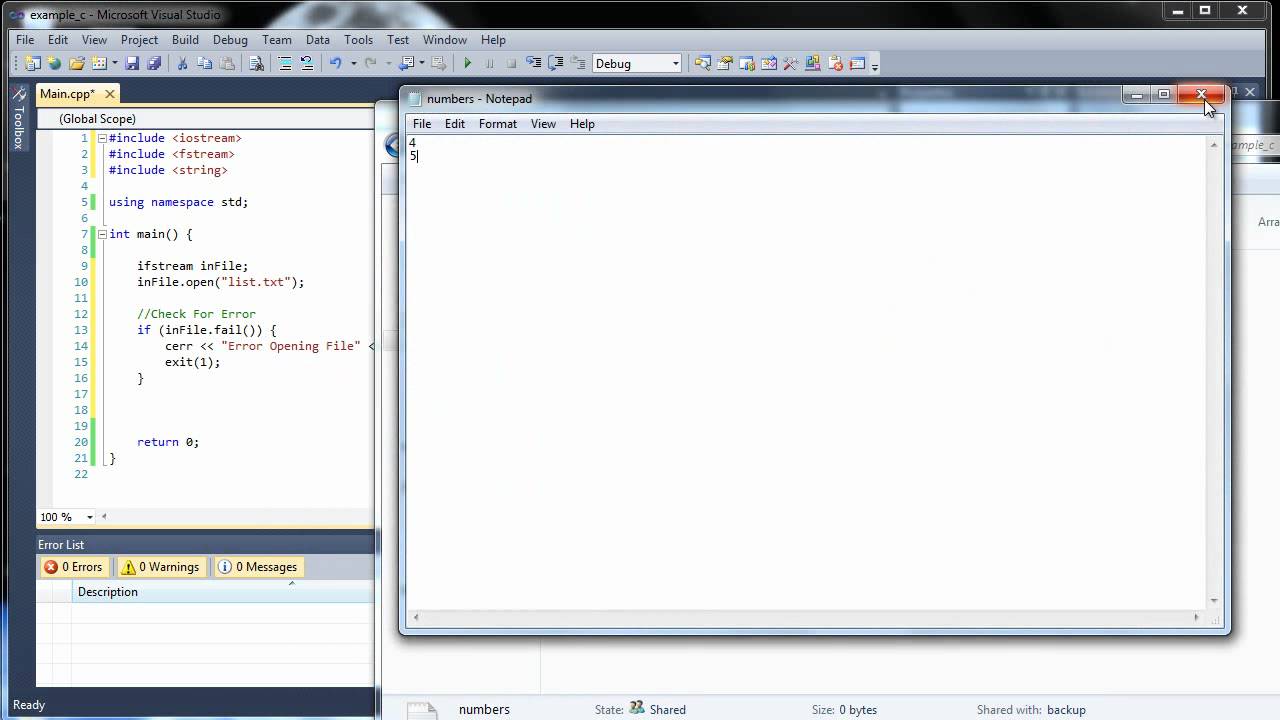Click the Add New Item icon
Screen dimensions: 1280x720
coord(99,63)
